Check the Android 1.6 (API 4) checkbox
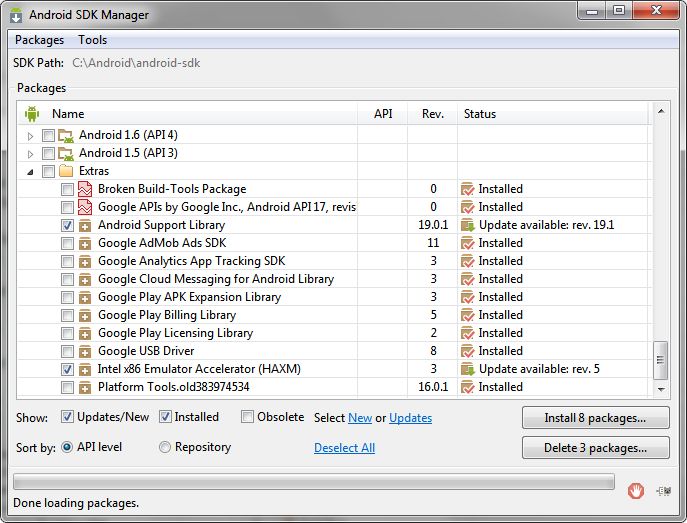687x523 pixels. coord(48,135)
